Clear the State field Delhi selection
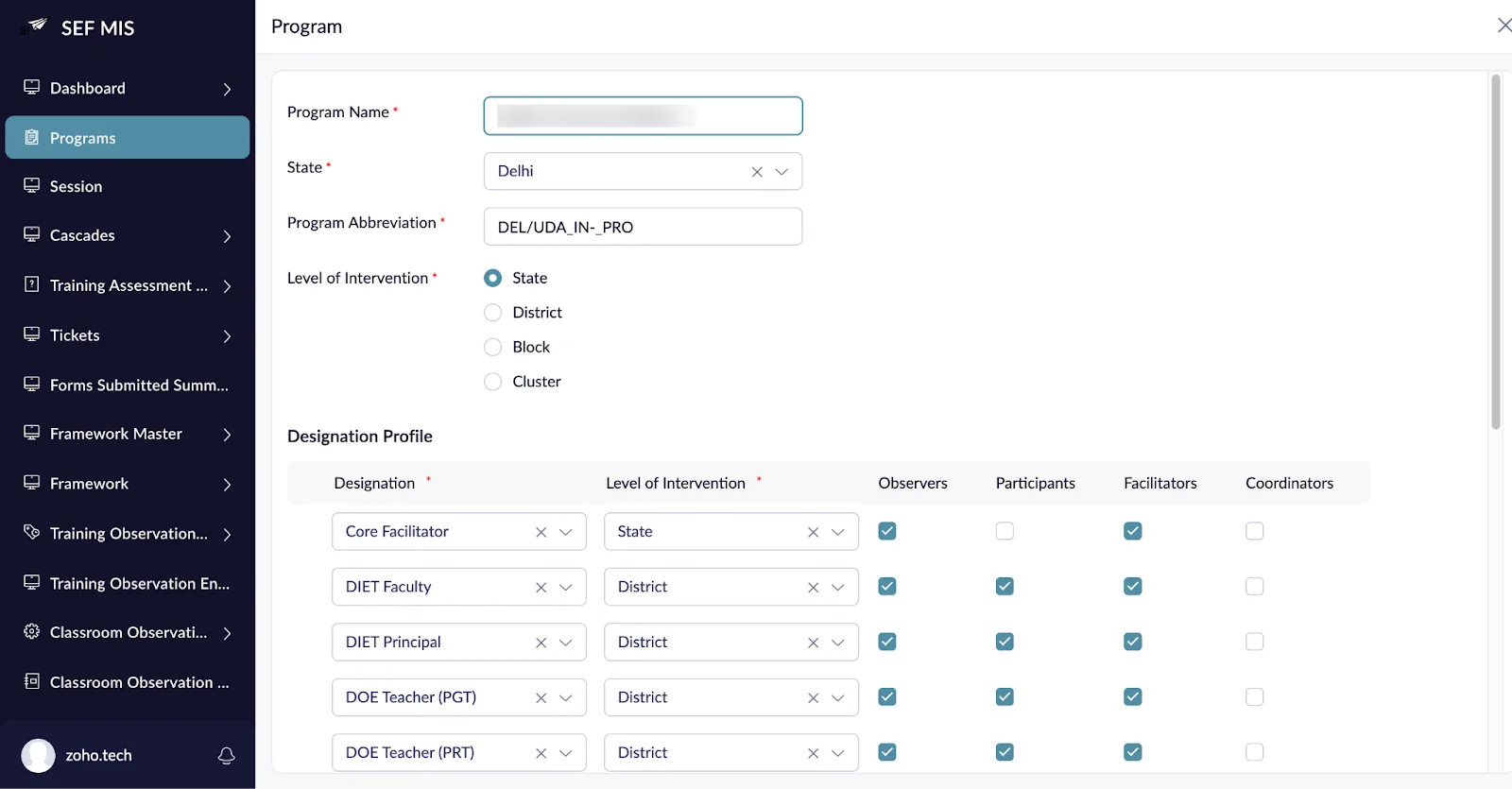 (757, 172)
